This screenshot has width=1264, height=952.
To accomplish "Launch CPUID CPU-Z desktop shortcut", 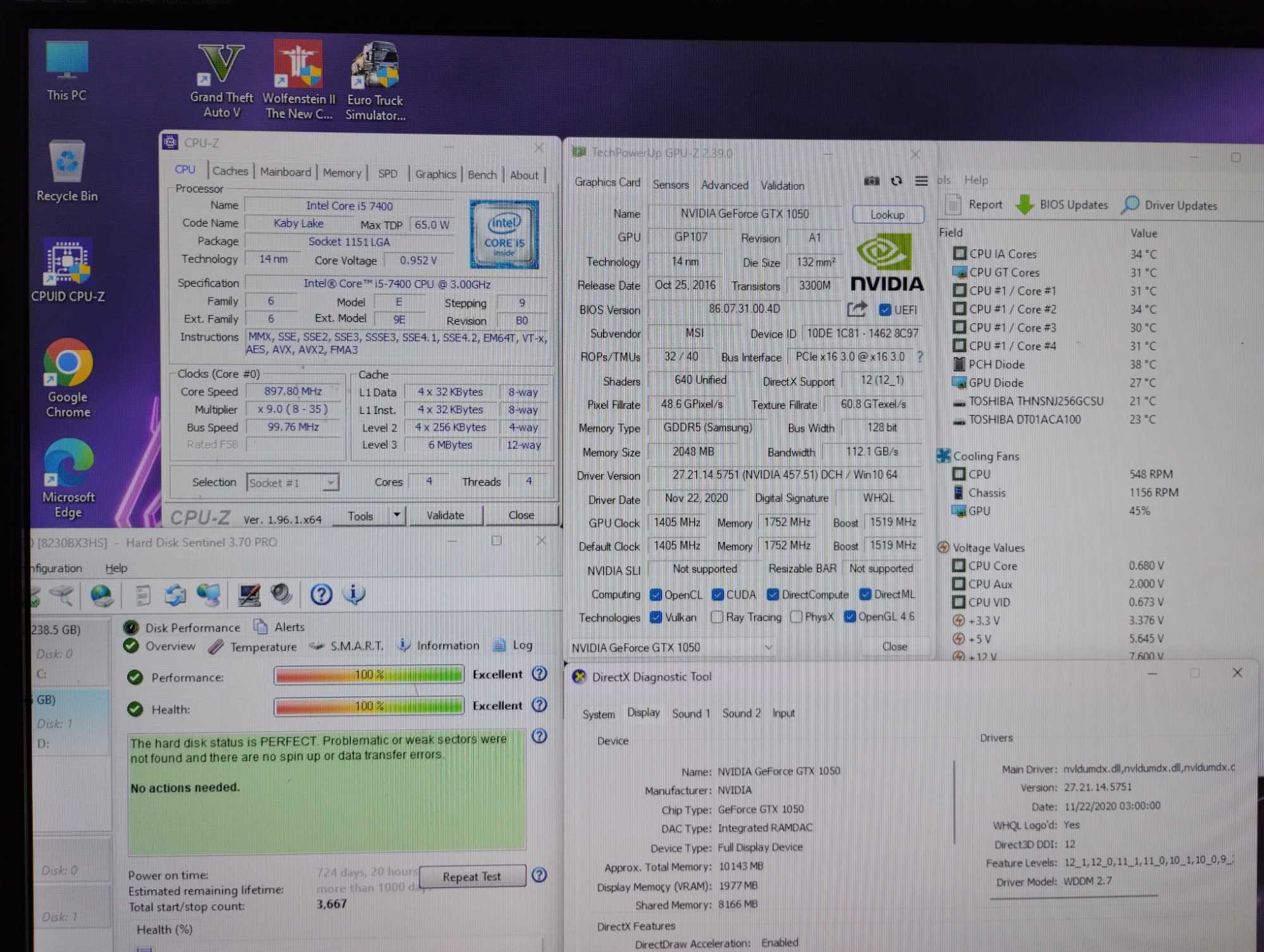I will pos(68,271).
